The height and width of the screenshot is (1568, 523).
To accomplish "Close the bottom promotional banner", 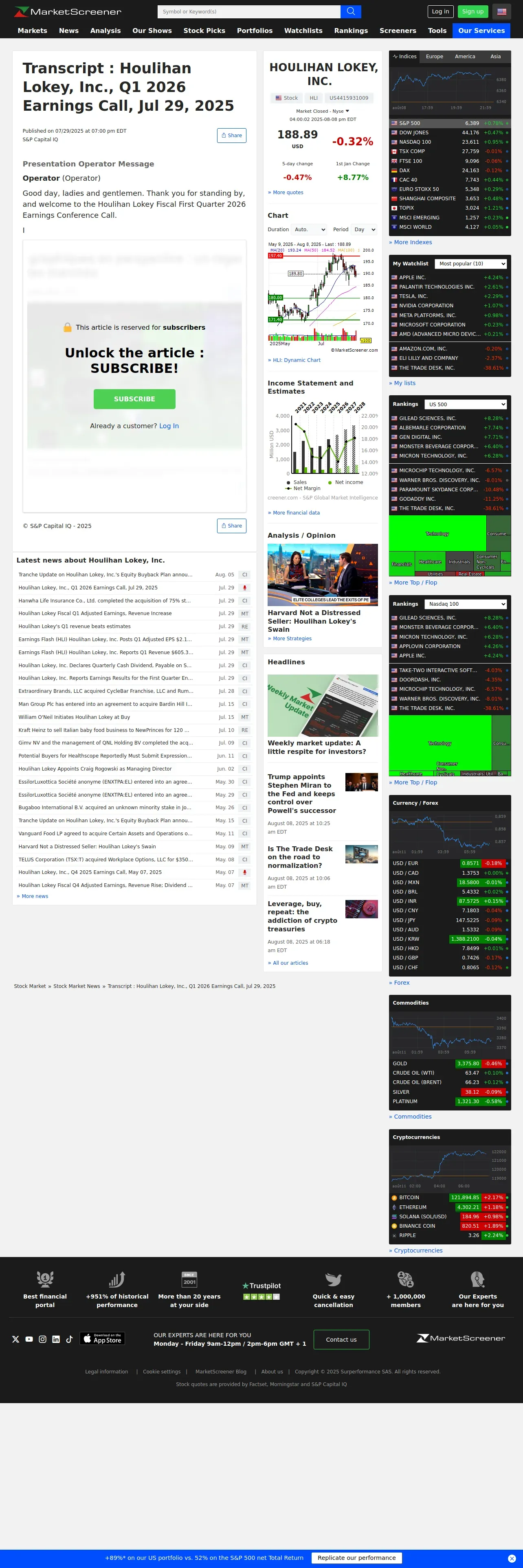I will [512, 1559].
